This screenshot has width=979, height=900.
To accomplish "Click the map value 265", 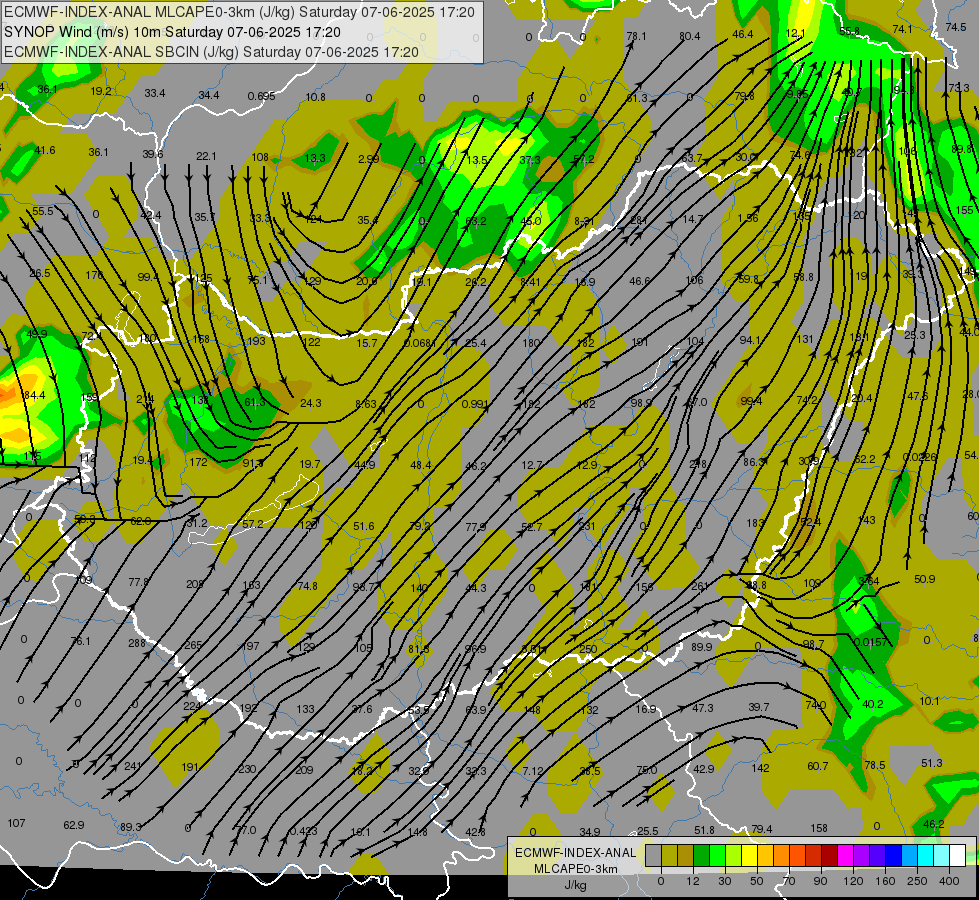I will [x=193, y=645].
